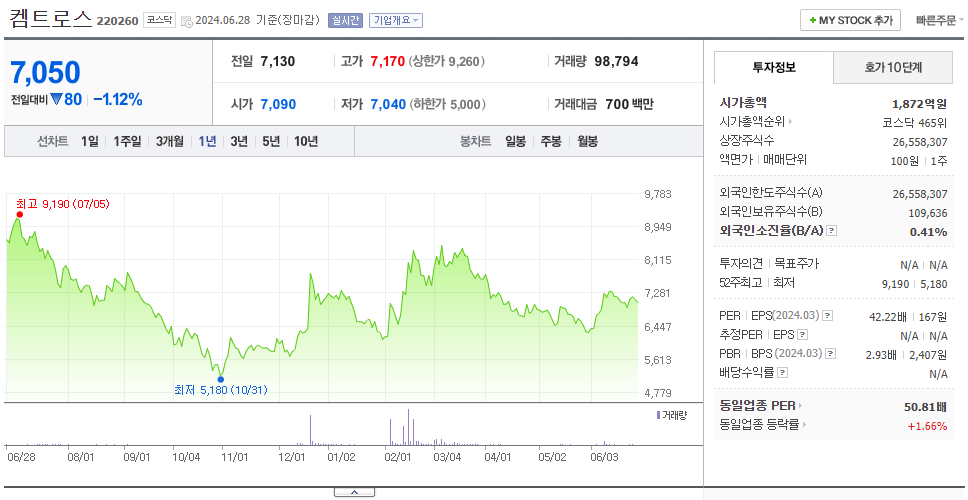
Task: Click the clock icon beside the date
Action: click(187, 21)
